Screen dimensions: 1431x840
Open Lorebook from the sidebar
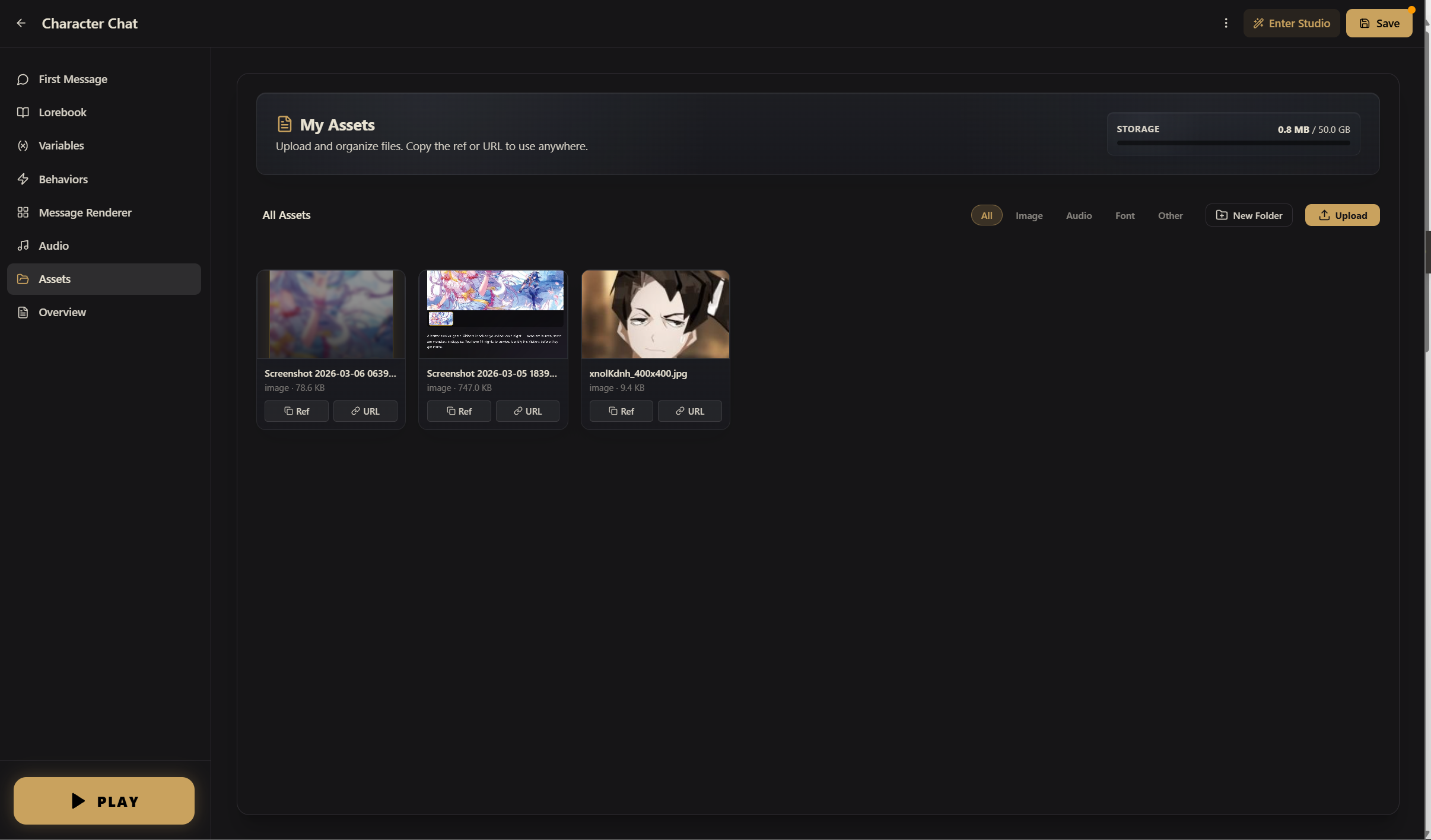pos(62,113)
